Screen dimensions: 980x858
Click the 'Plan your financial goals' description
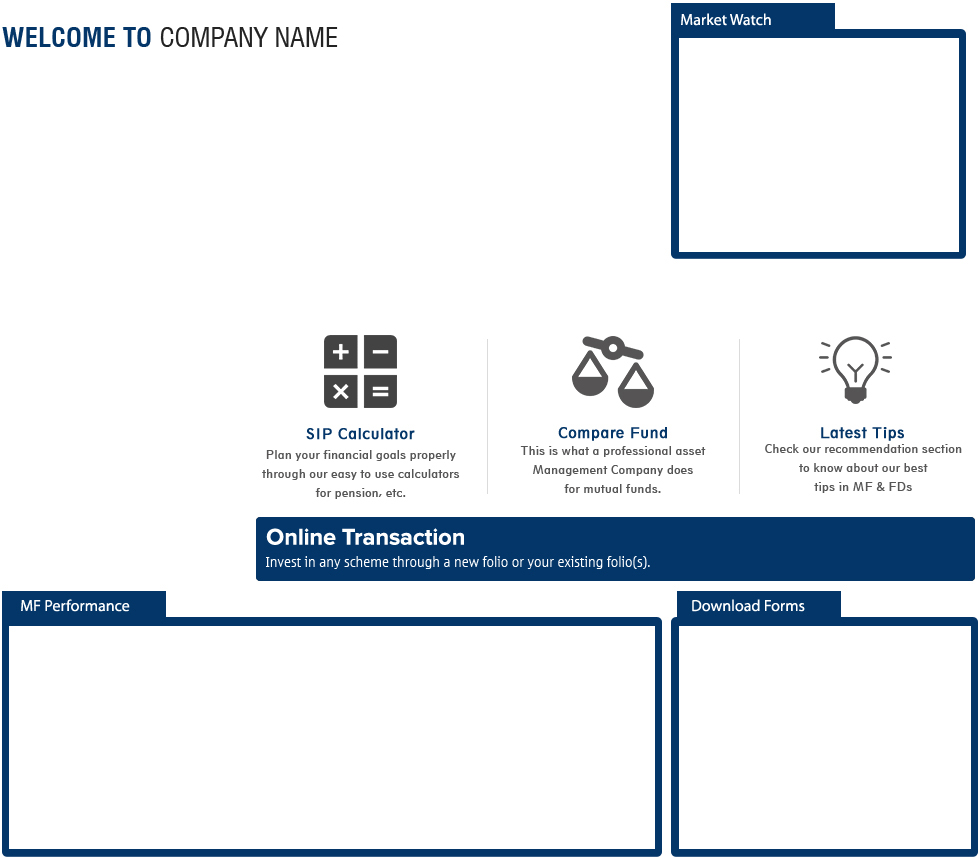tap(360, 474)
